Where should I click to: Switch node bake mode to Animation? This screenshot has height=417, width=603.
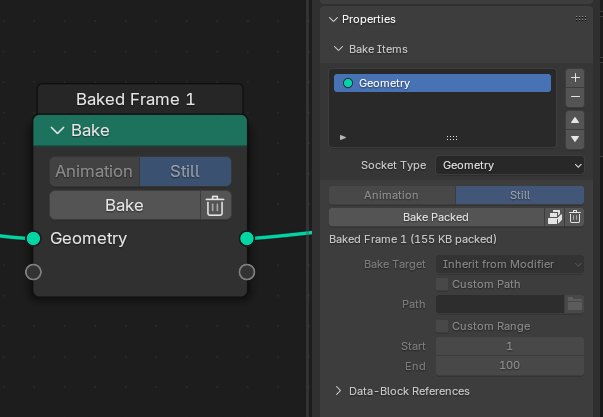(94, 171)
